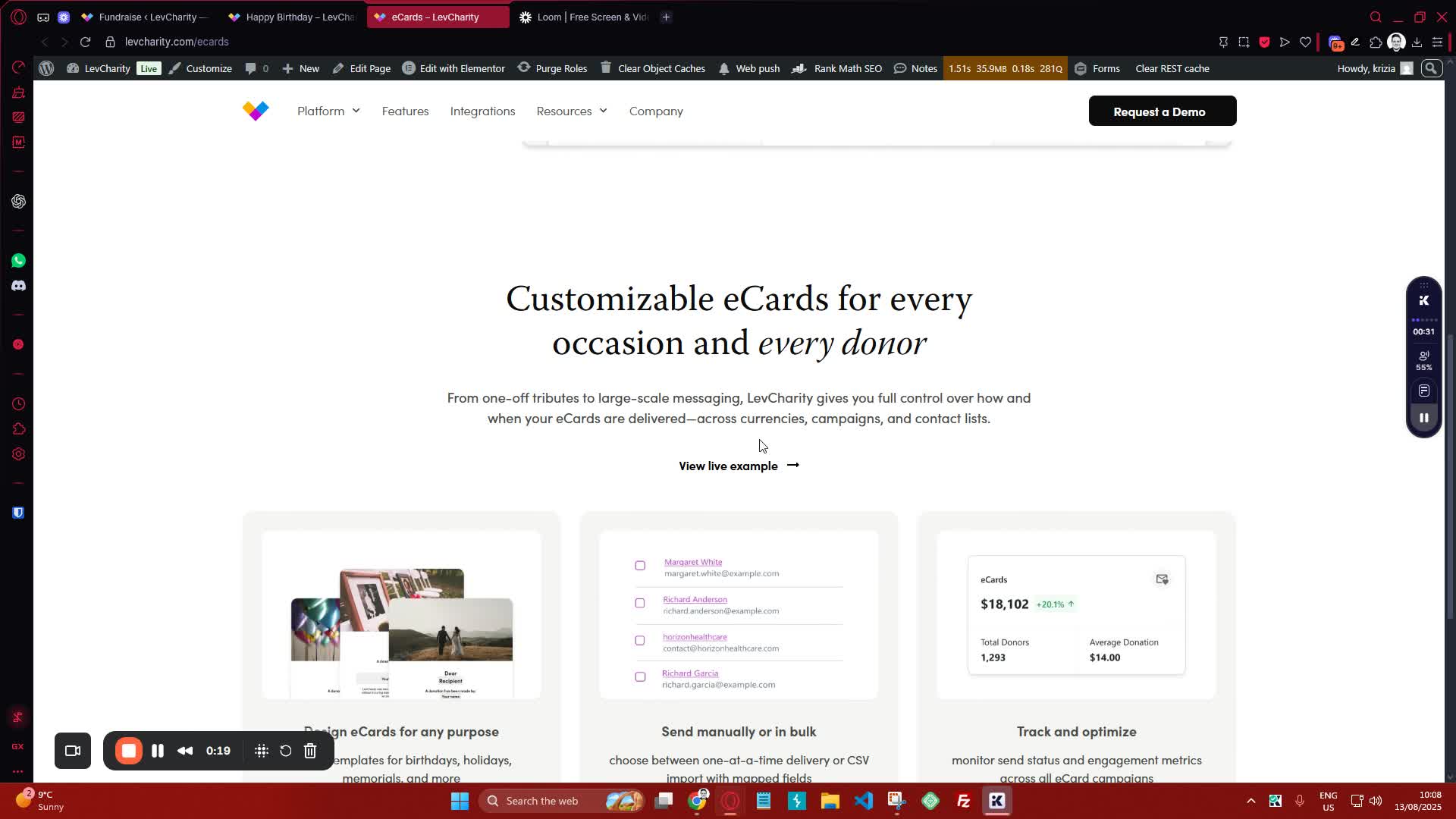Image resolution: width=1456 pixels, height=819 pixels.
Task: Switch to the Happy Birthday – LevCharity tab
Action: point(292,17)
